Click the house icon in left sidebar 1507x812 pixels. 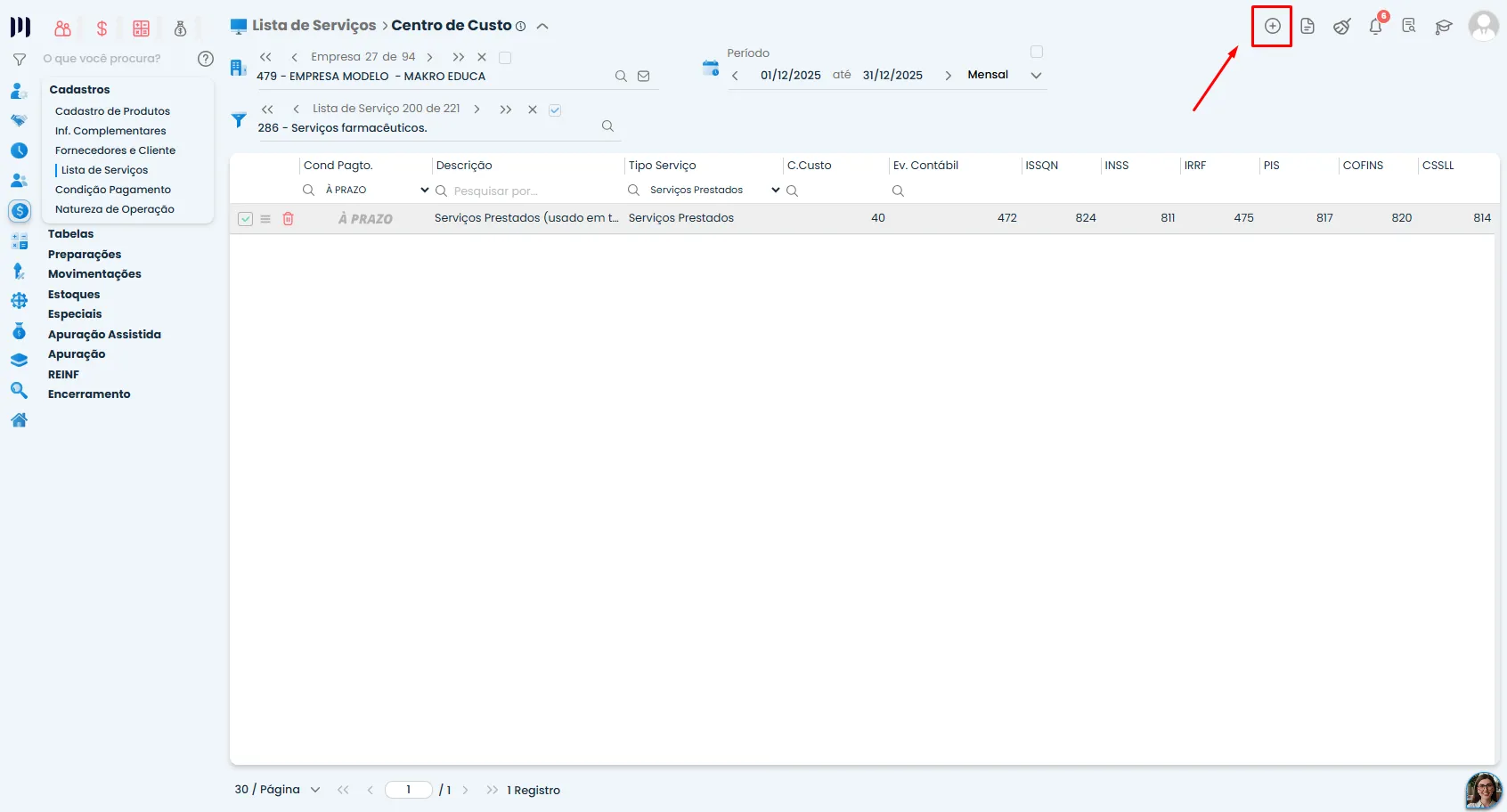click(x=19, y=419)
